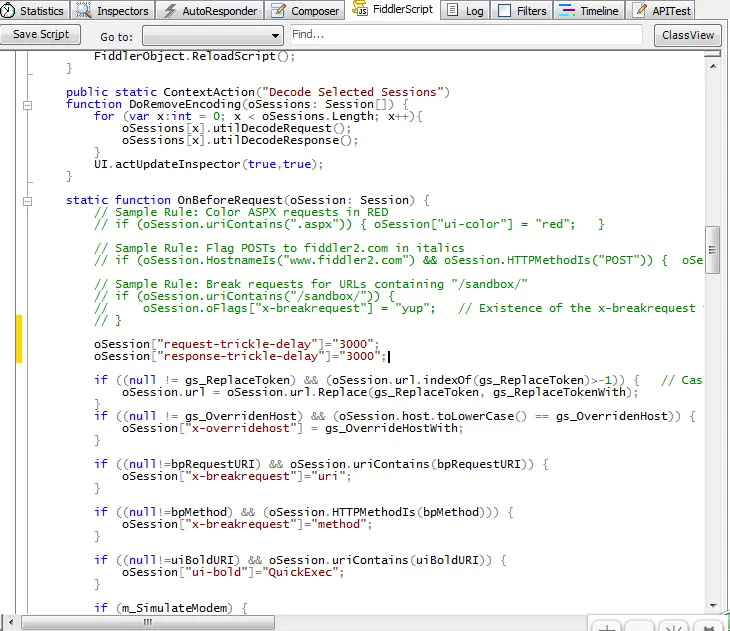Click the Save Script button

pos(41,34)
